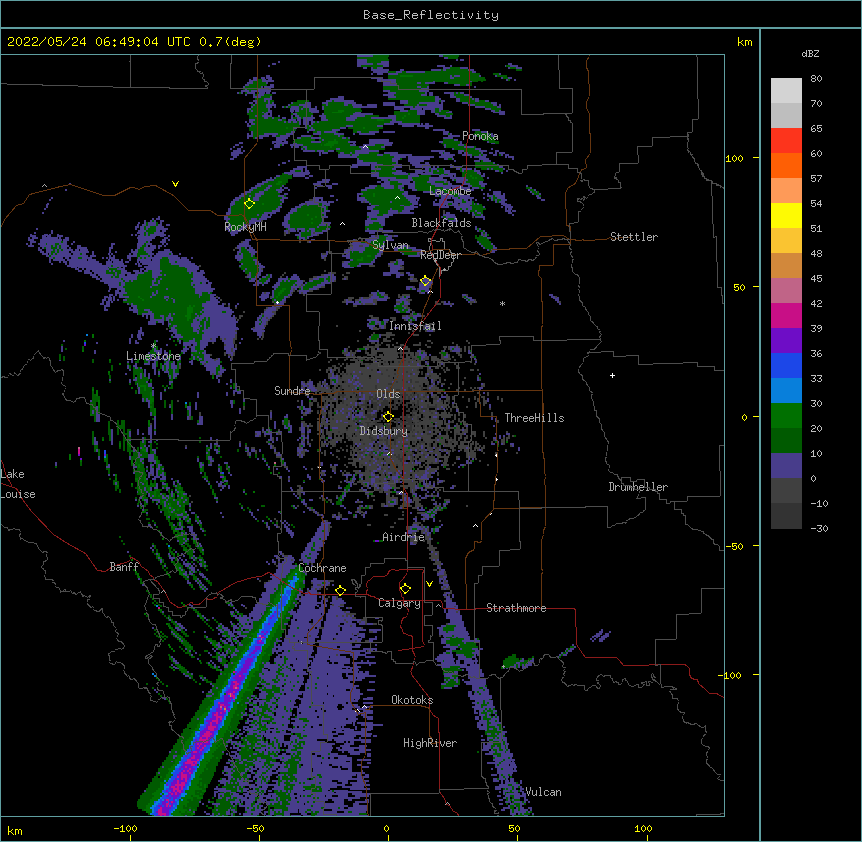This screenshot has width=862, height=842.
Task: Click the 10 dBZ purple legend swatch
Action: pyautogui.click(x=786, y=466)
